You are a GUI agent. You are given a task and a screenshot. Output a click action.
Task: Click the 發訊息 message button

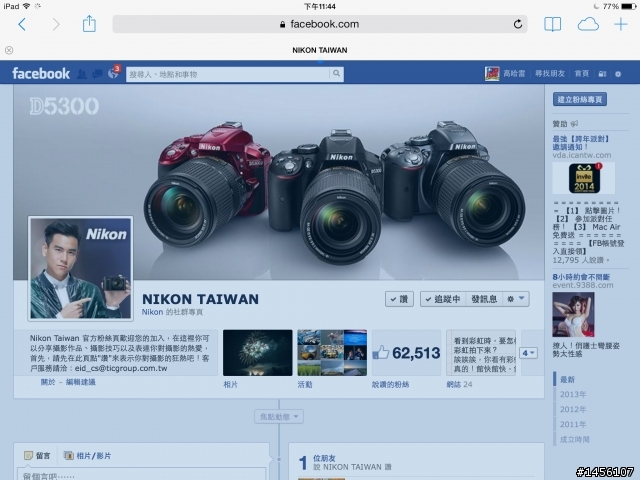484,299
